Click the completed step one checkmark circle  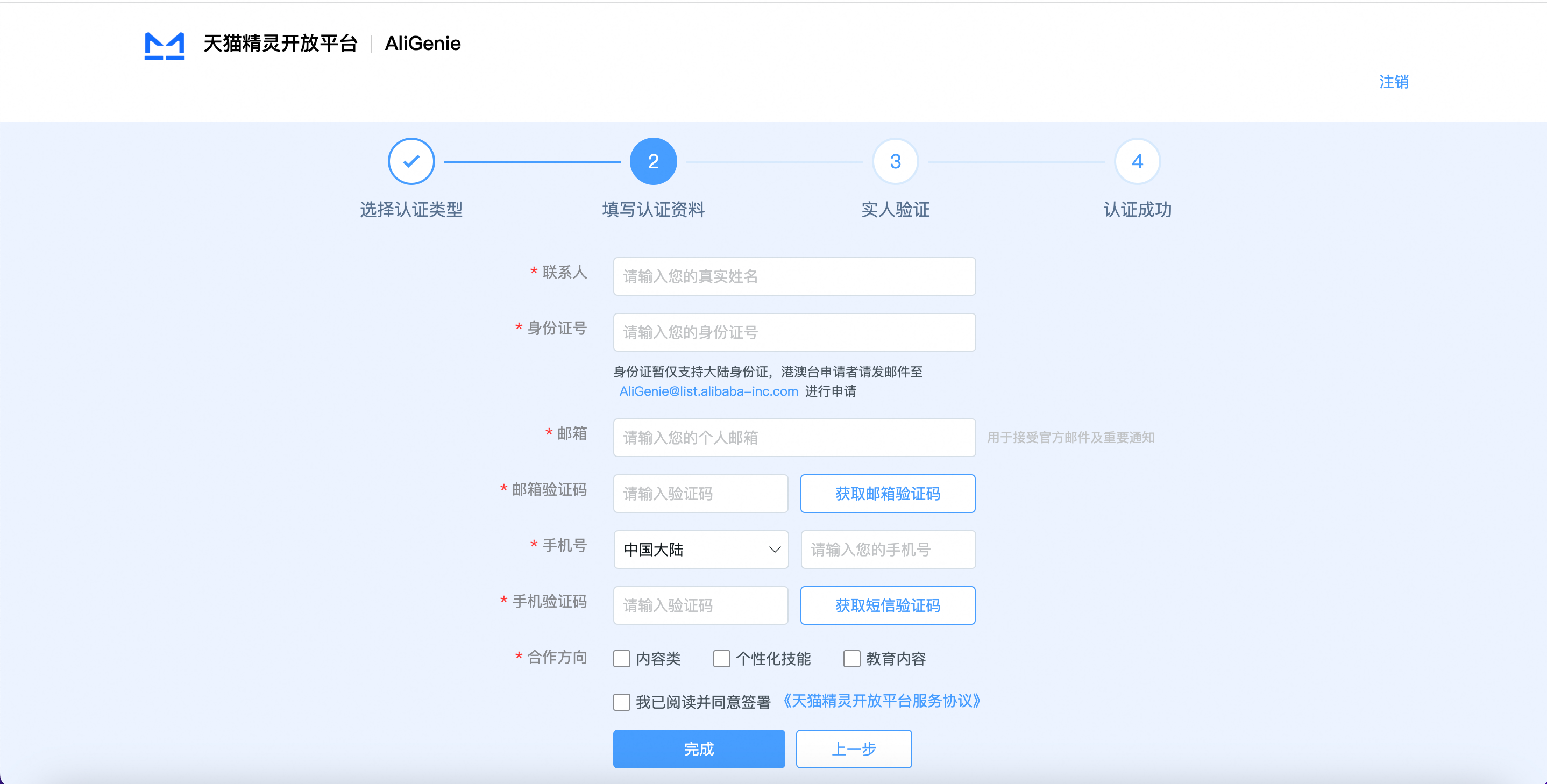[411, 161]
